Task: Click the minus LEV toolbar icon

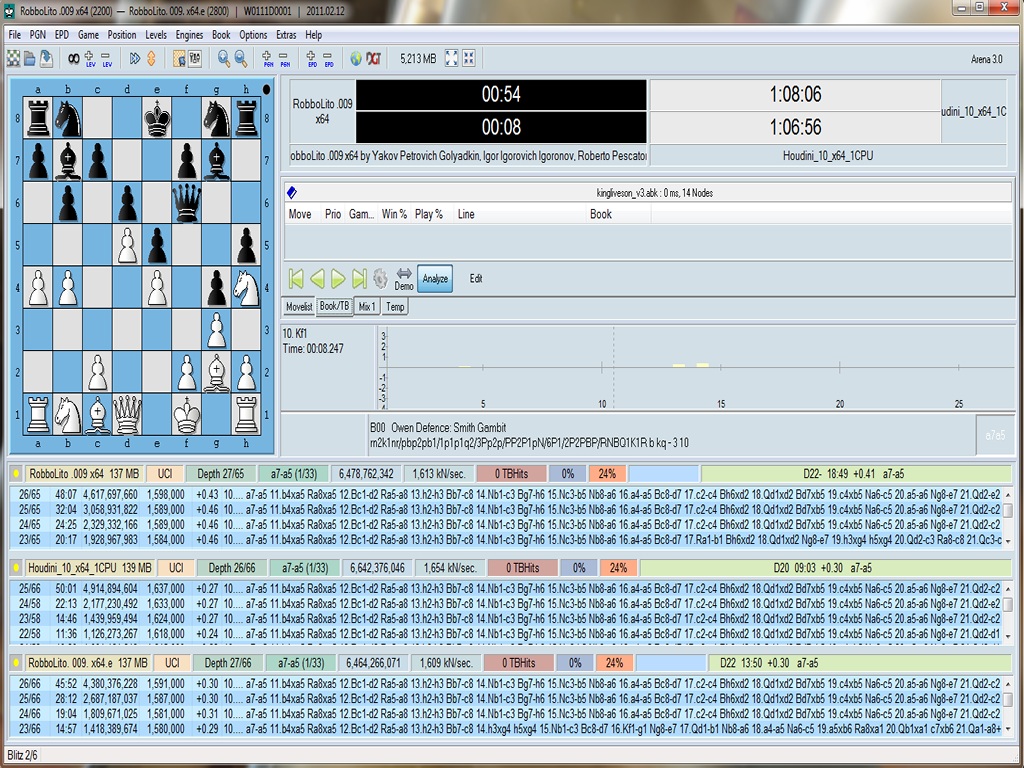Action: 106,59
